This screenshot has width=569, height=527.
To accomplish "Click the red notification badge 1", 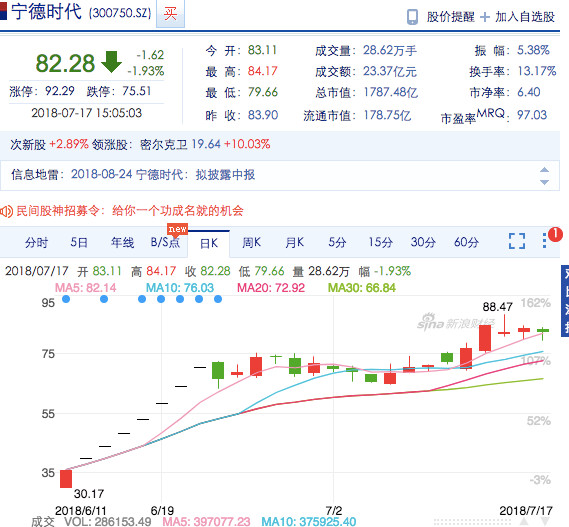I will coord(556,234).
